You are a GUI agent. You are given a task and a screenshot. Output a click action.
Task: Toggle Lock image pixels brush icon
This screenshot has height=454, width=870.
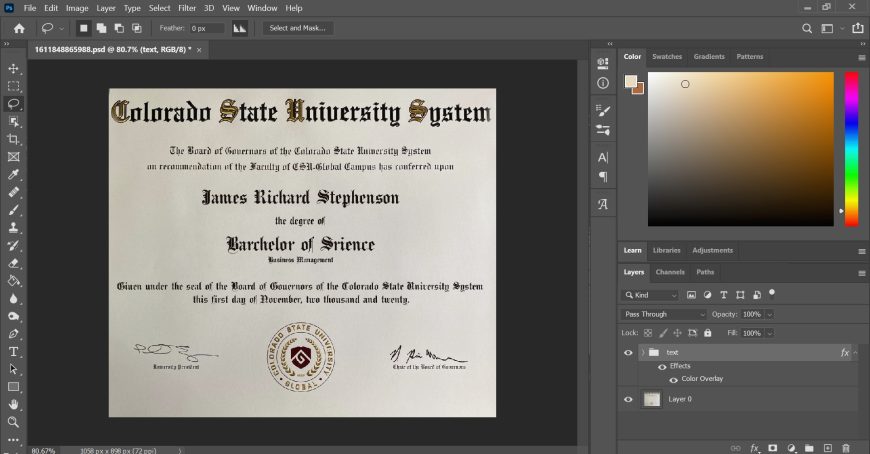pyautogui.click(x=663, y=333)
